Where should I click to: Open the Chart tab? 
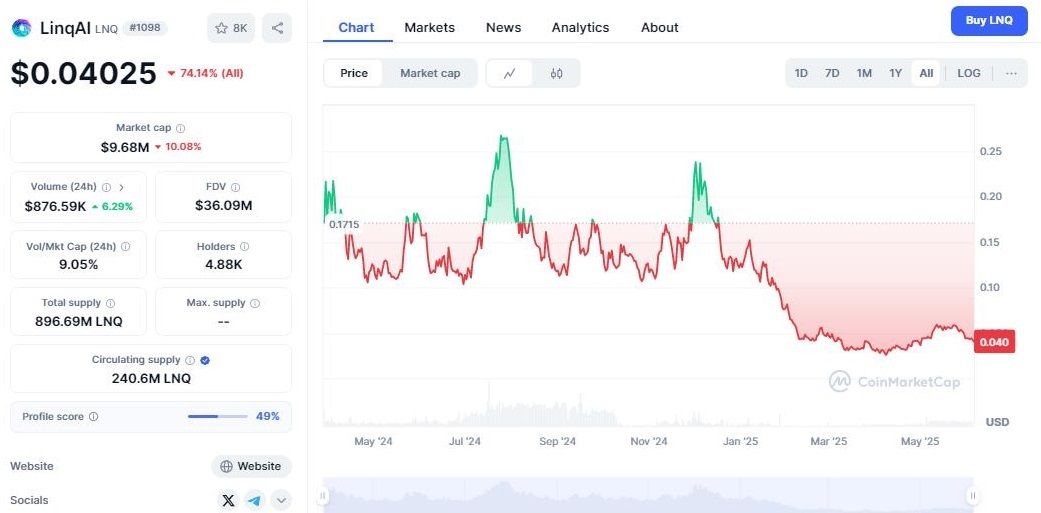coord(357,28)
